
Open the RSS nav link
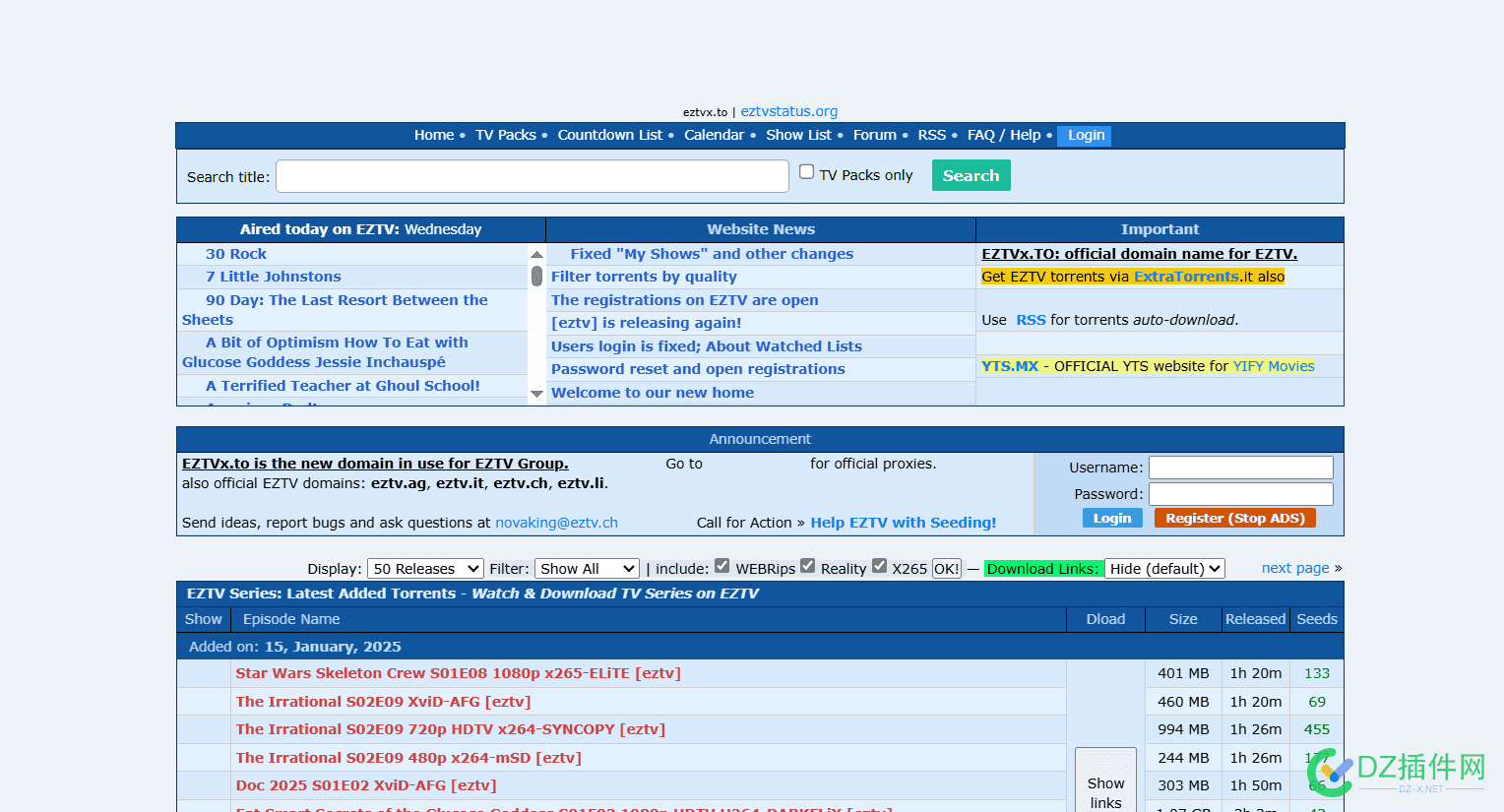pos(931,135)
